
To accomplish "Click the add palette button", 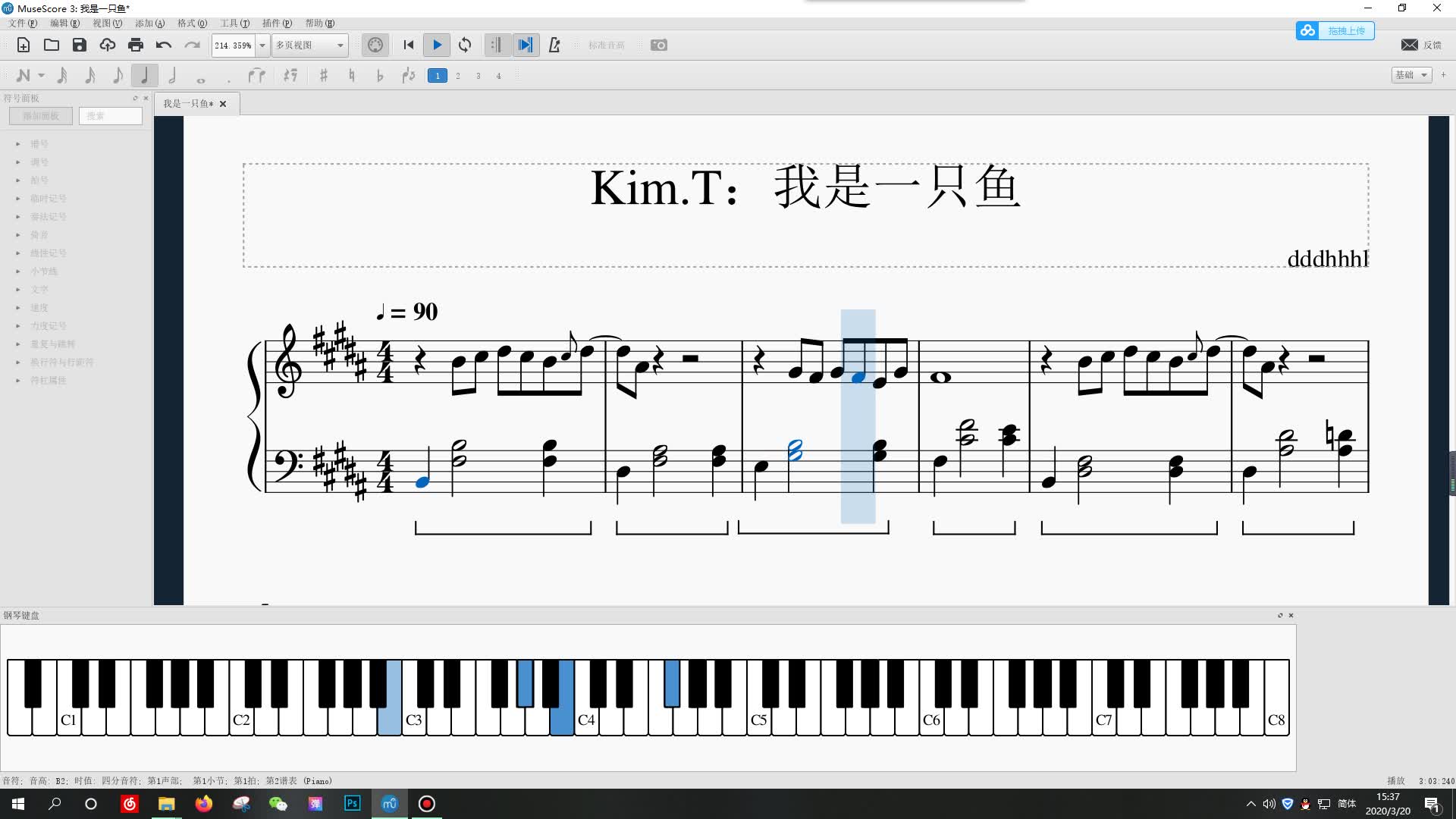I will [41, 116].
